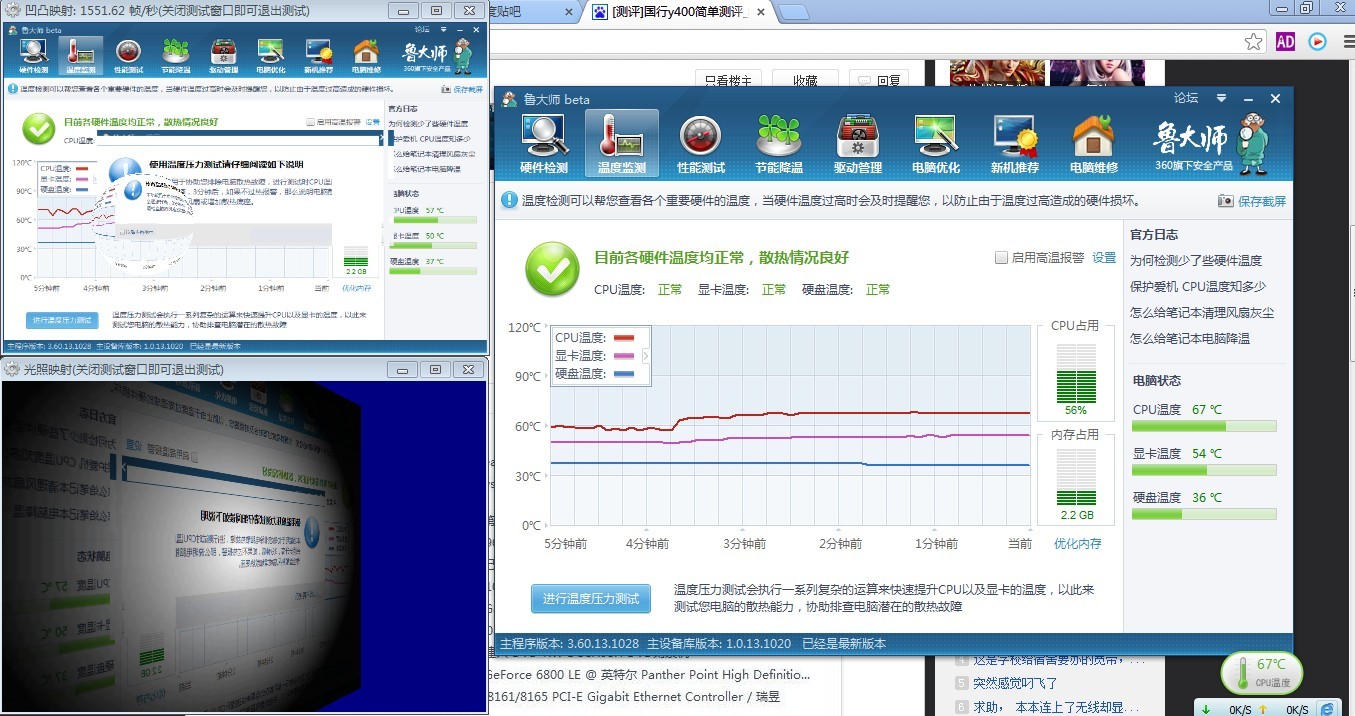Click the 只看楼主 button on the page
Image resolution: width=1355 pixels, height=716 pixels.
tap(729, 81)
